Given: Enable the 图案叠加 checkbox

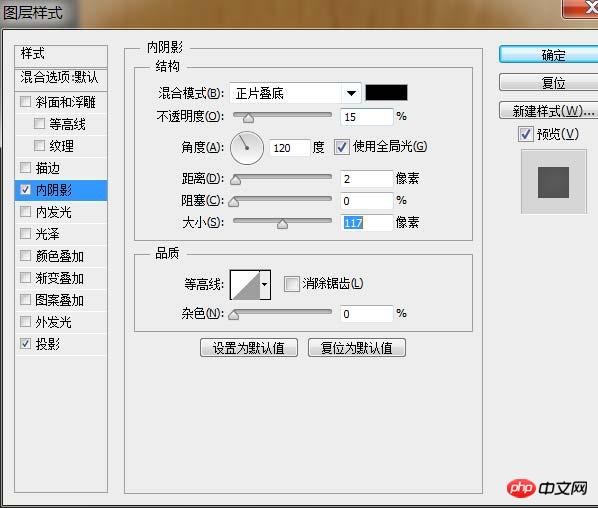Looking at the screenshot, I should pyautogui.click(x=25, y=299).
